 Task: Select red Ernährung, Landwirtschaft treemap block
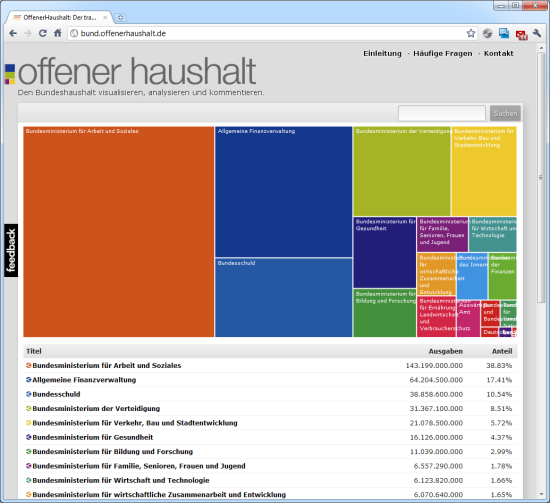436,317
